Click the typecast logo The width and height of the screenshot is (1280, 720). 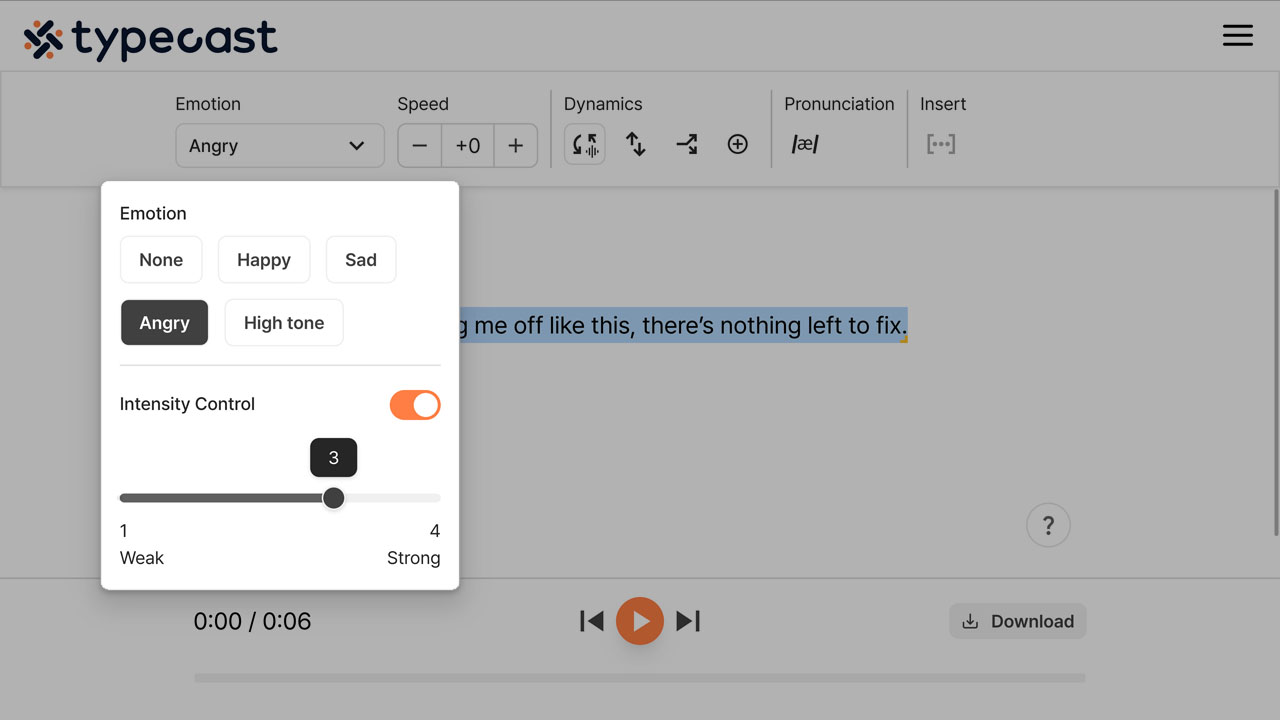151,40
